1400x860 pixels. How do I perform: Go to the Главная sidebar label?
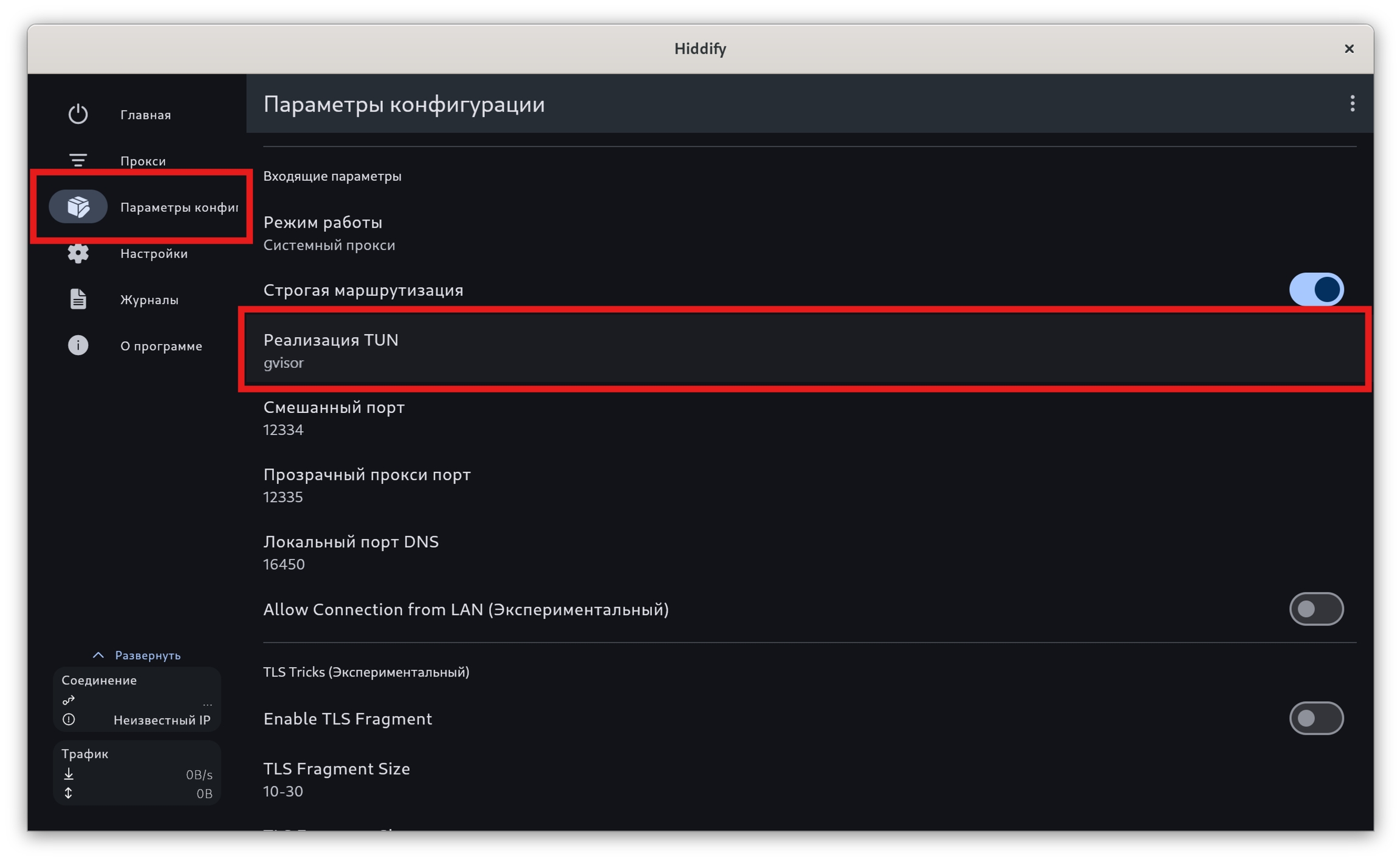tap(145, 115)
